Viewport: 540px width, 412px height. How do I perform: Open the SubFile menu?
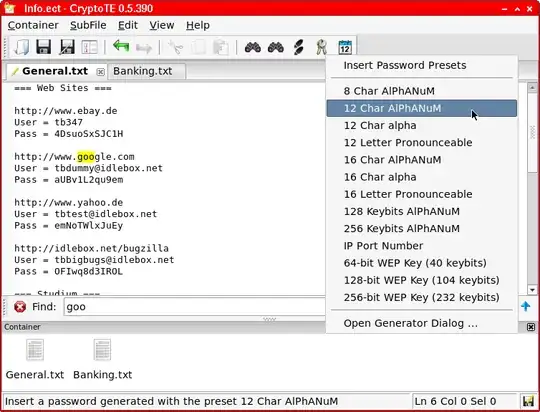88,25
